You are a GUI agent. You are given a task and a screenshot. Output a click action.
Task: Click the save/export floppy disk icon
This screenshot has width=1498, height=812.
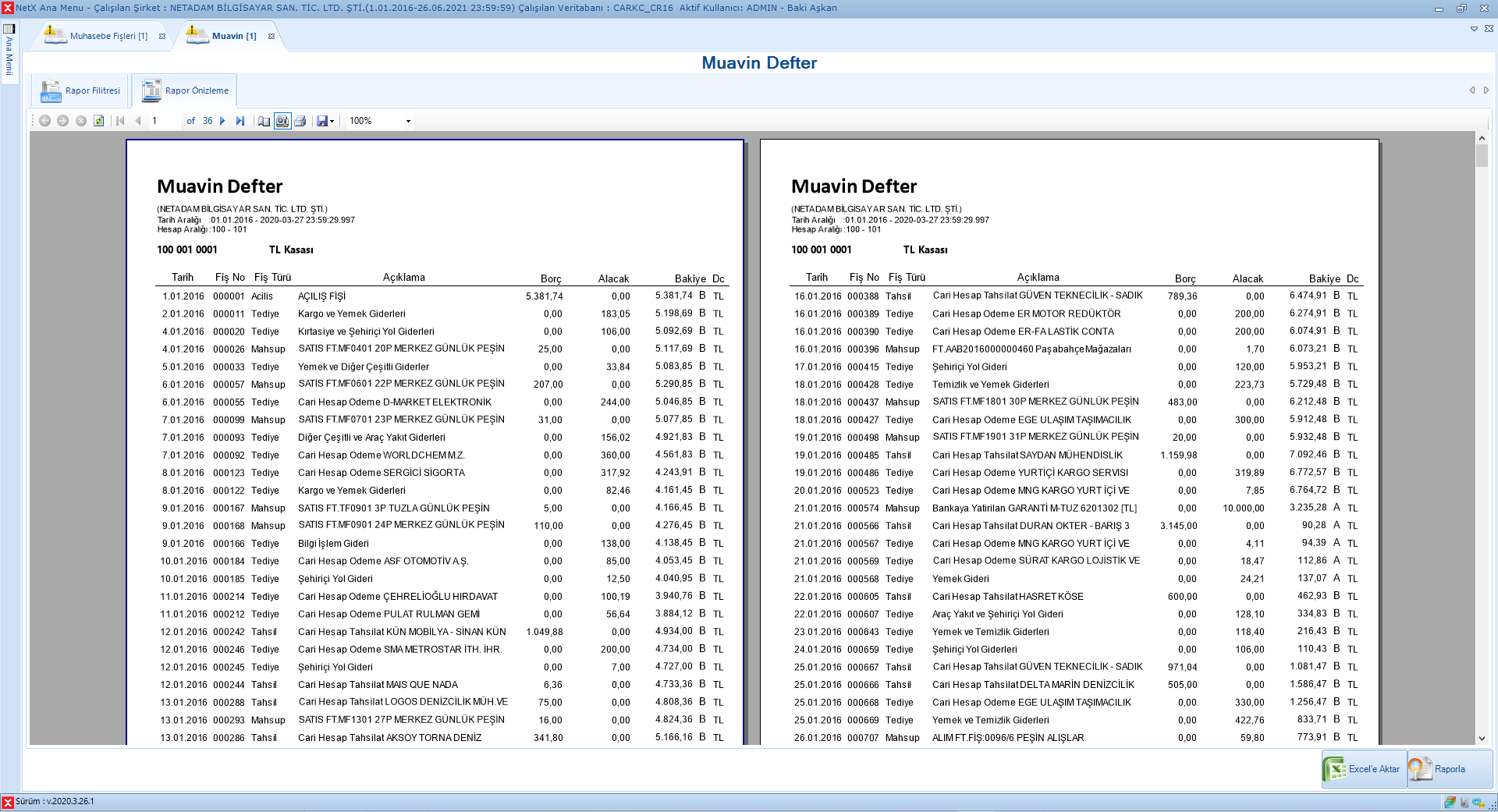(321, 121)
